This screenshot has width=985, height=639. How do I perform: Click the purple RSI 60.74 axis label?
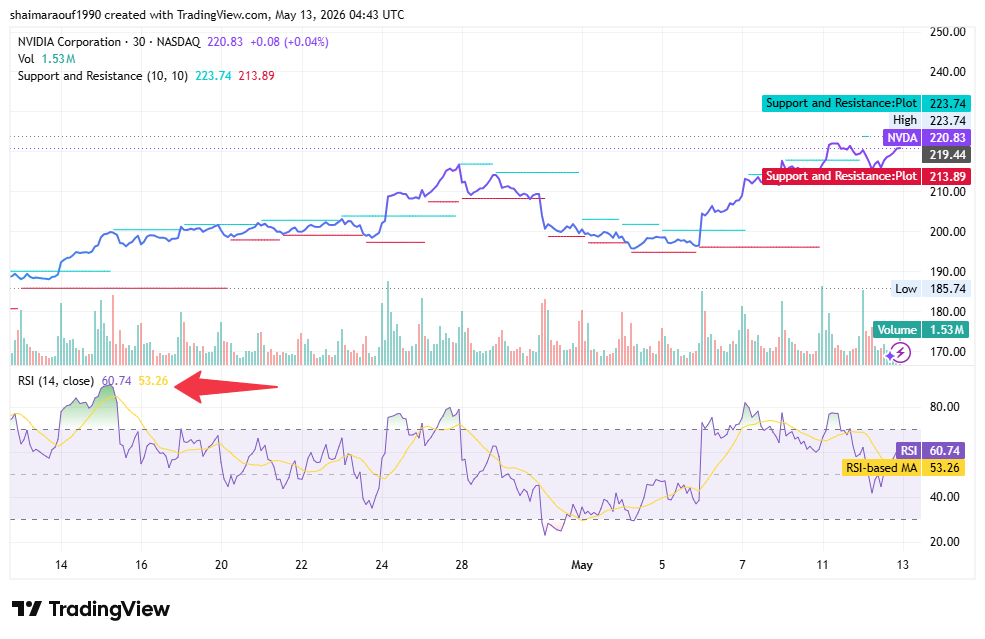click(x=932, y=451)
